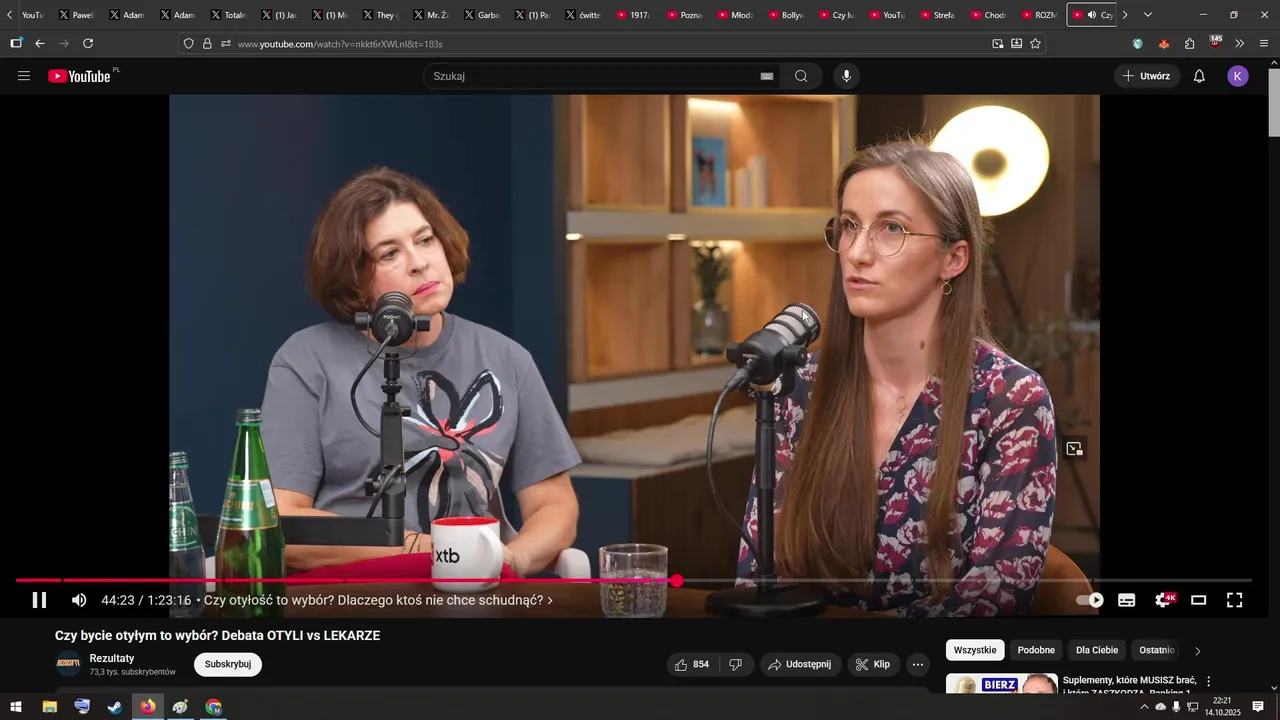The image size is (1280, 720).
Task: Switch to the 'Strefa' tab
Action: [x=937, y=15]
